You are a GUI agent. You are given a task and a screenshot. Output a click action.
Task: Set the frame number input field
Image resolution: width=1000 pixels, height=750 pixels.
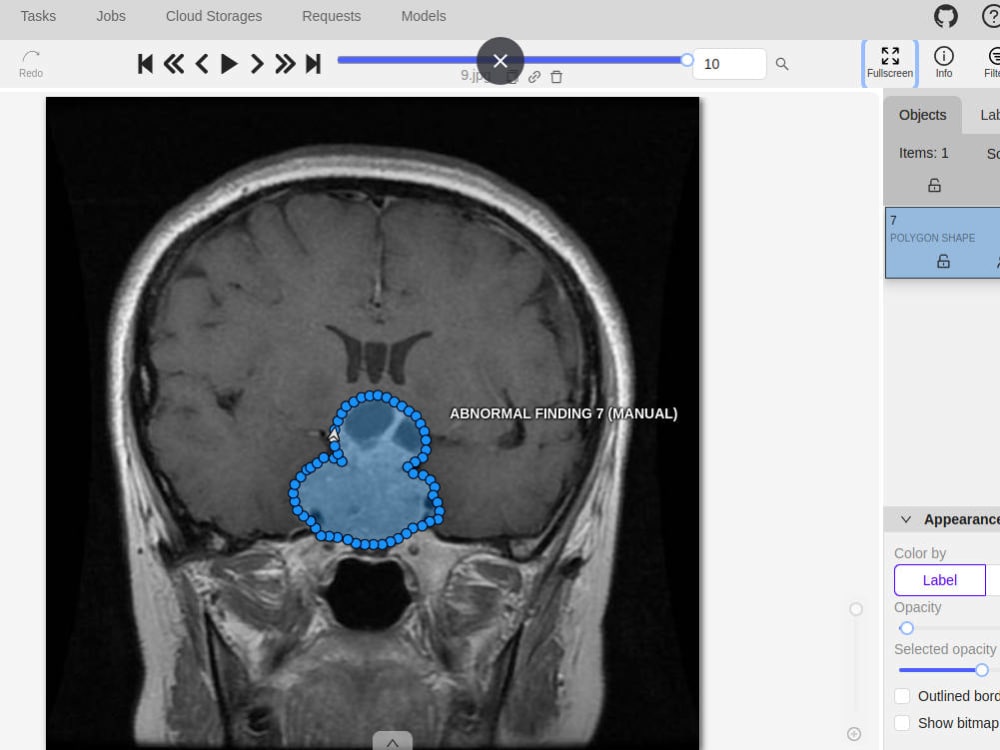click(x=729, y=64)
